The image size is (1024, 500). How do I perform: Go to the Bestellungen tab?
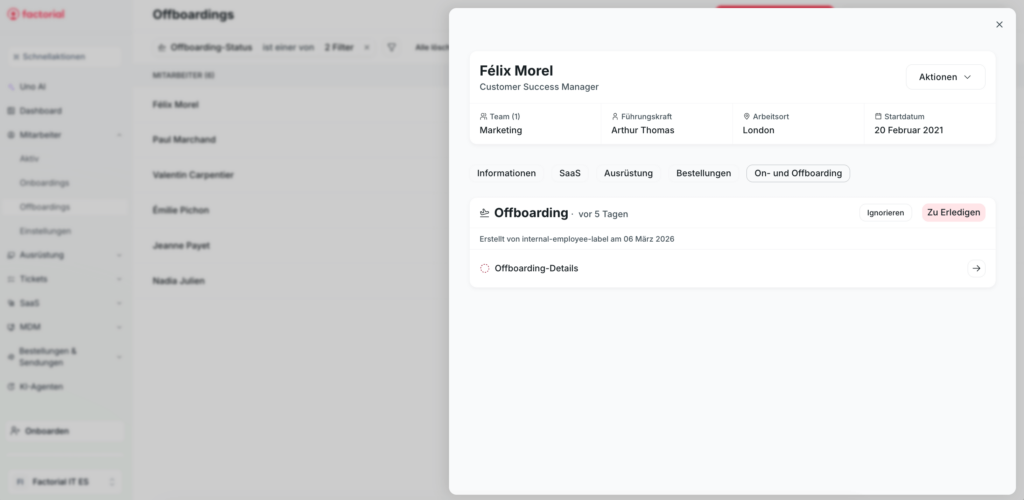(x=703, y=173)
